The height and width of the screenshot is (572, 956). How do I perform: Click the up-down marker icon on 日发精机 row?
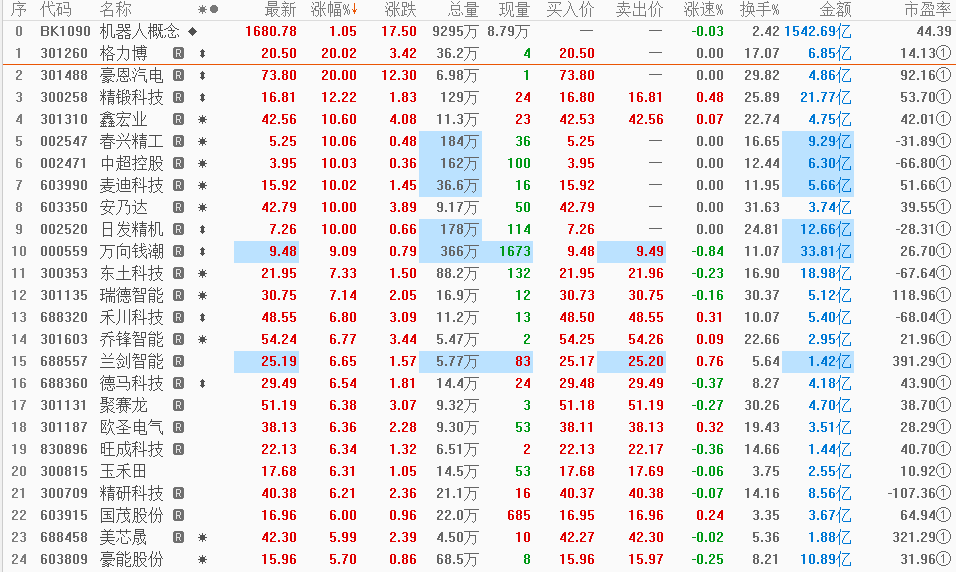click(x=202, y=229)
